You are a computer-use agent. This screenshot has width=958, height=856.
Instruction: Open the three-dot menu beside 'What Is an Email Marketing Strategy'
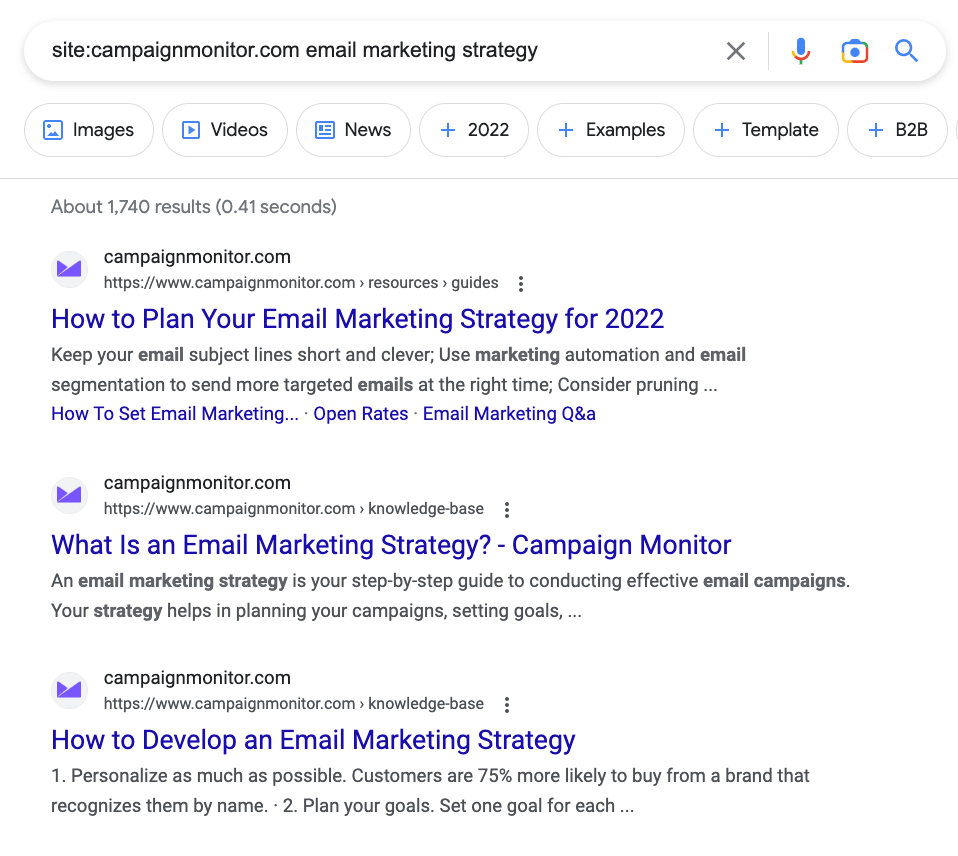point(506,510)
